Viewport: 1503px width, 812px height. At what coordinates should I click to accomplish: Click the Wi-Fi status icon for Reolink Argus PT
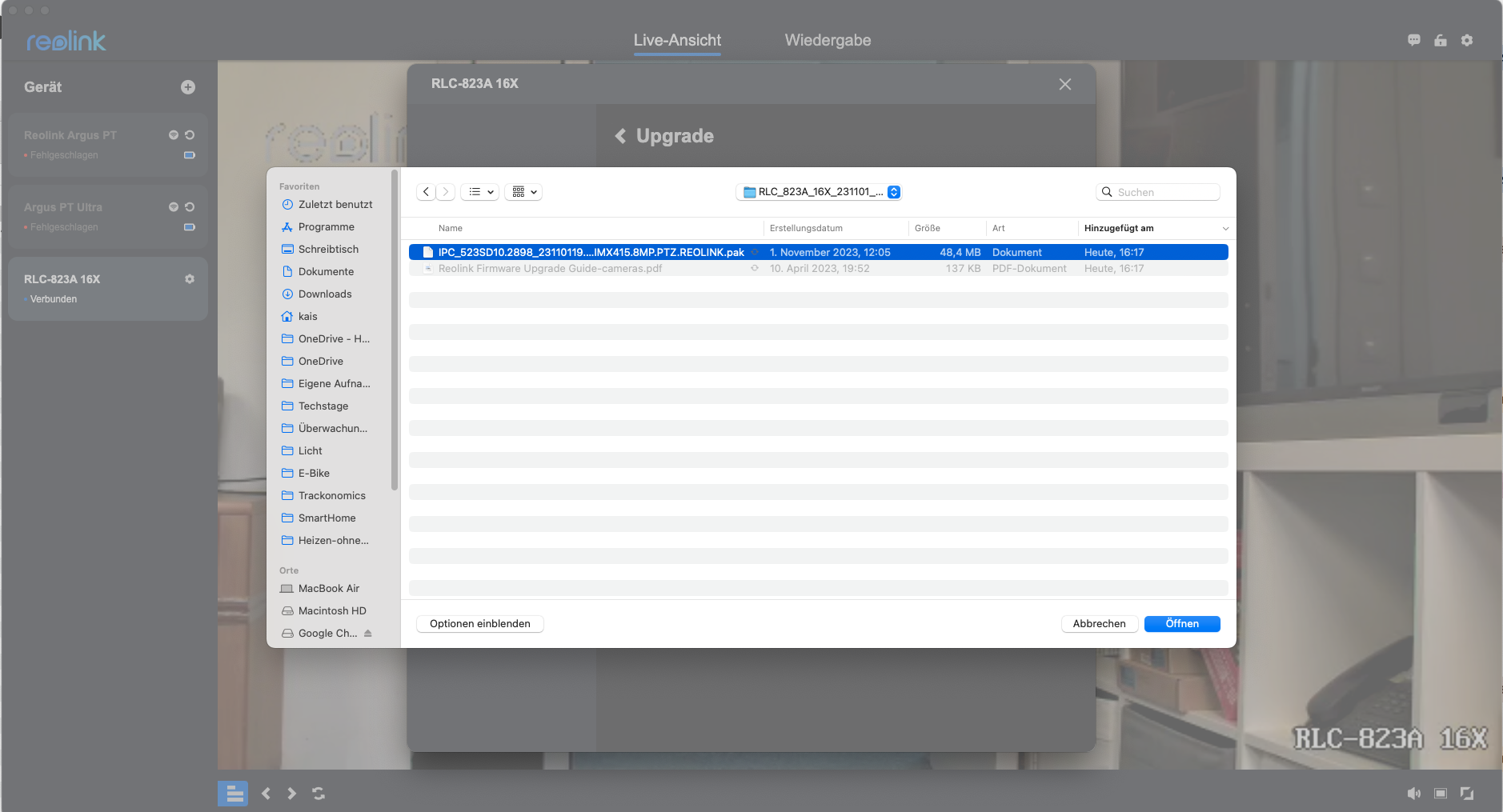coord(174,135)
